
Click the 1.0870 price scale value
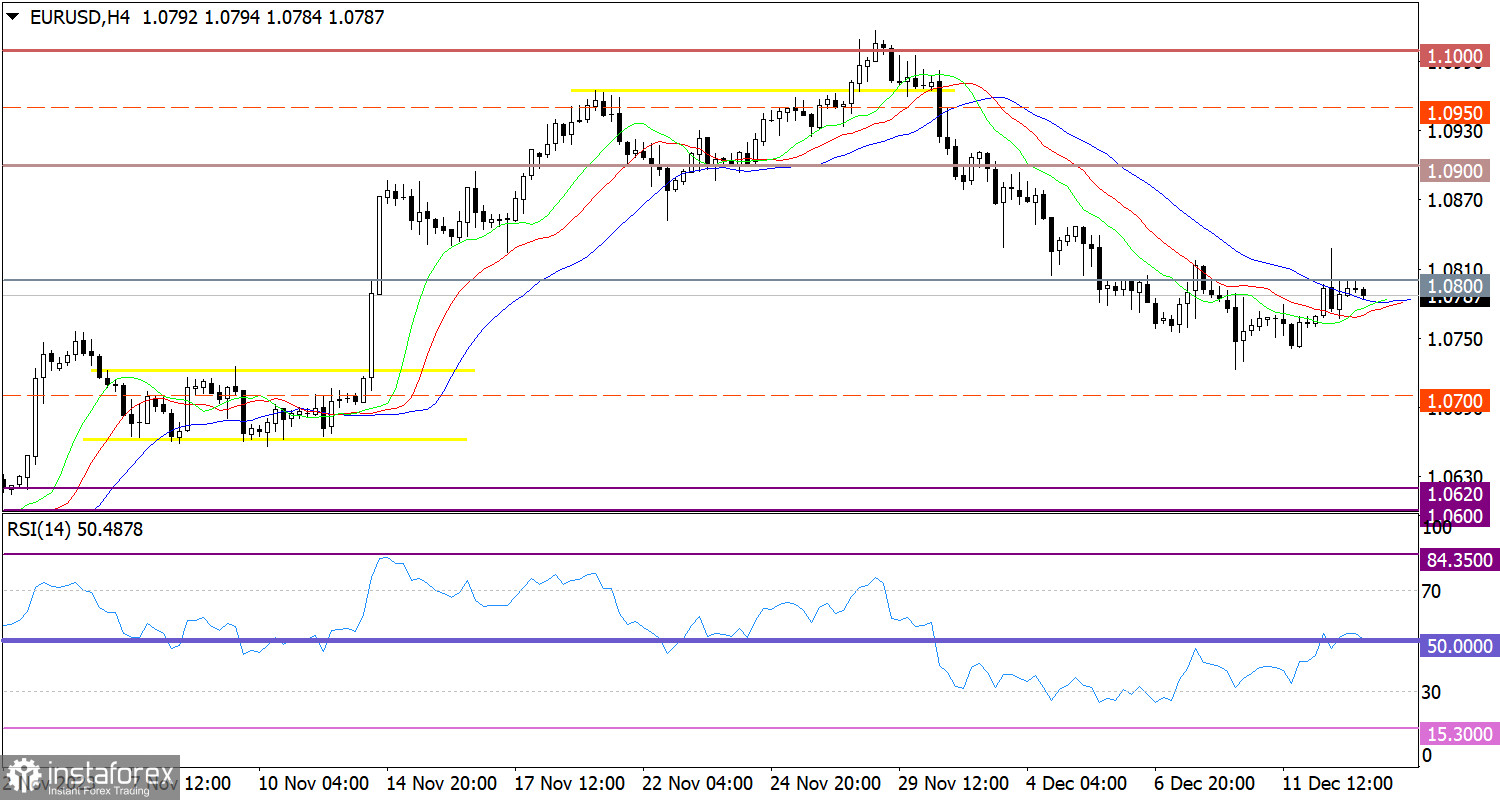tap(1454, 200)
